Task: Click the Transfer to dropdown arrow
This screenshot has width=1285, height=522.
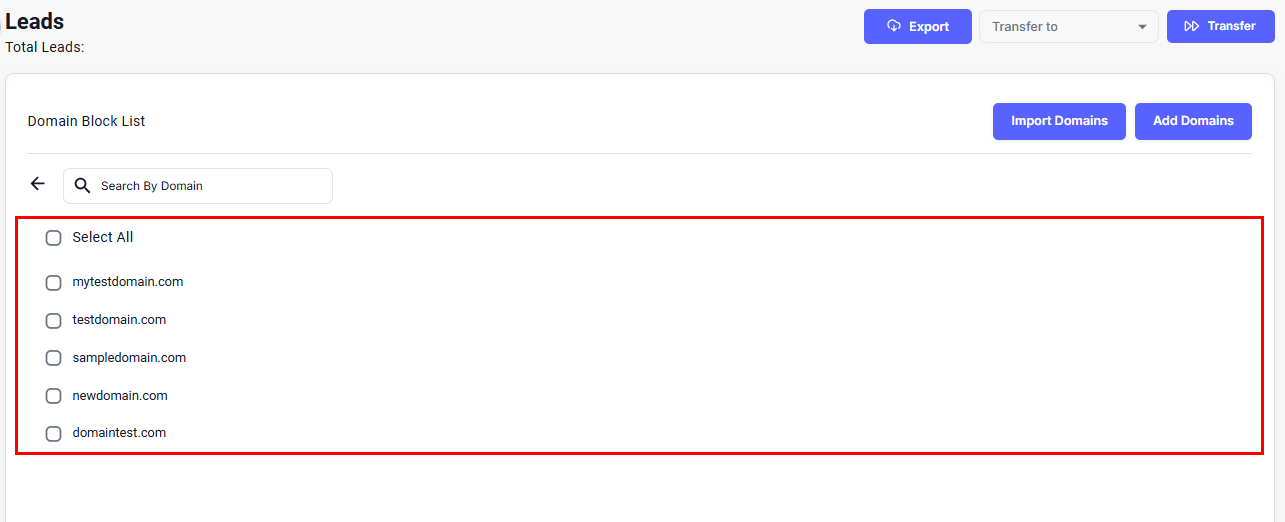Action: (x=1142, y=27)
